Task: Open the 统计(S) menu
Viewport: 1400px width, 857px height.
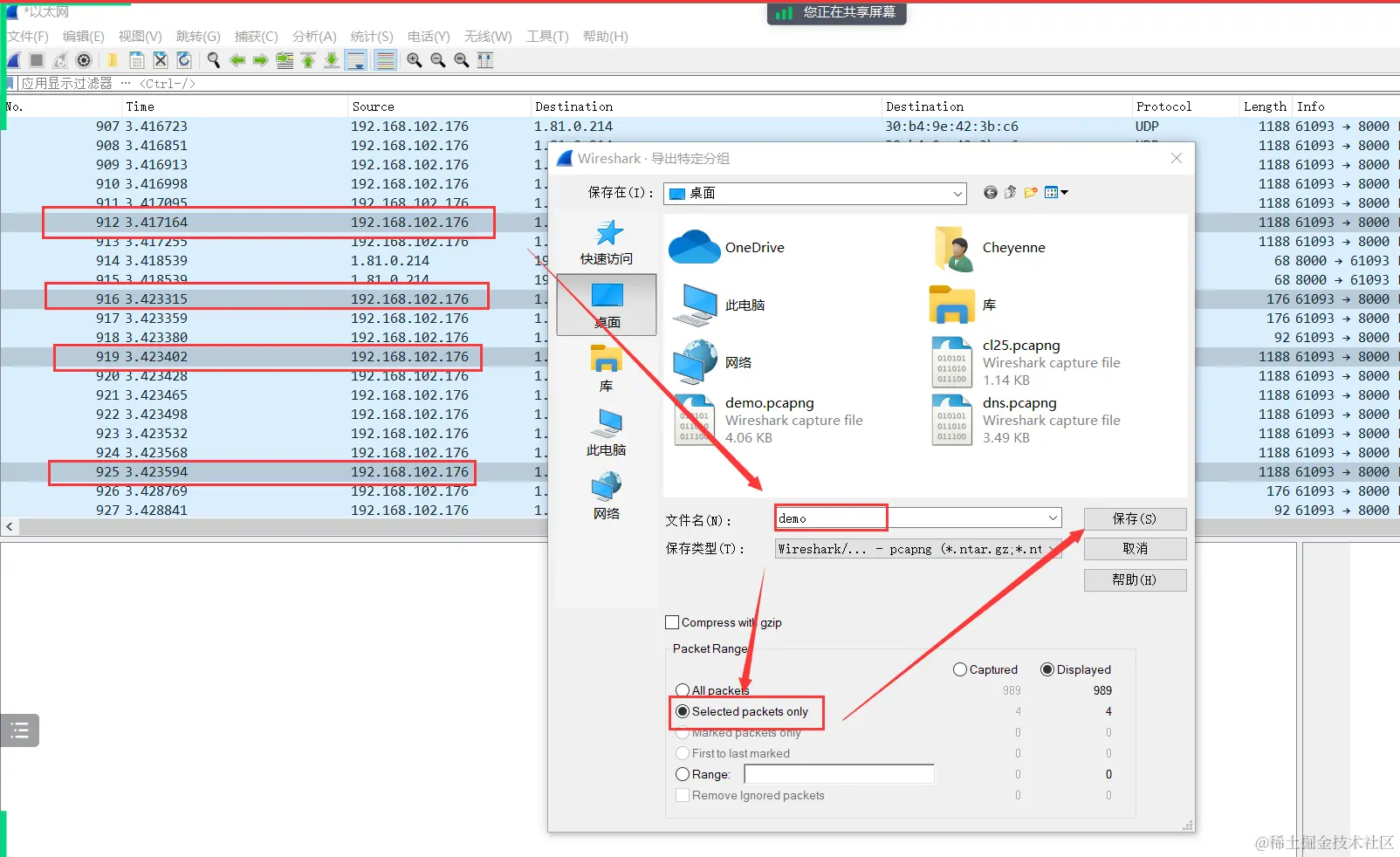Action: tap(372, 37)
